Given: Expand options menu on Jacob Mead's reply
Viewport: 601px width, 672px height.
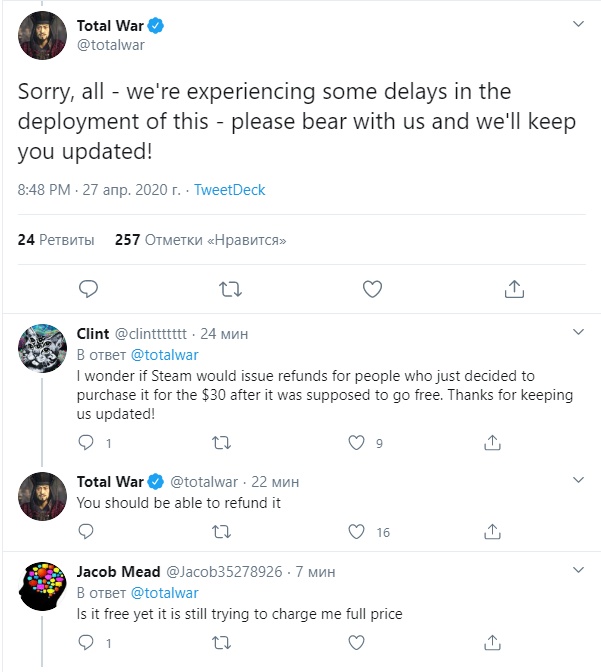Looking at the screenshot, I should [x=577, y=571].
